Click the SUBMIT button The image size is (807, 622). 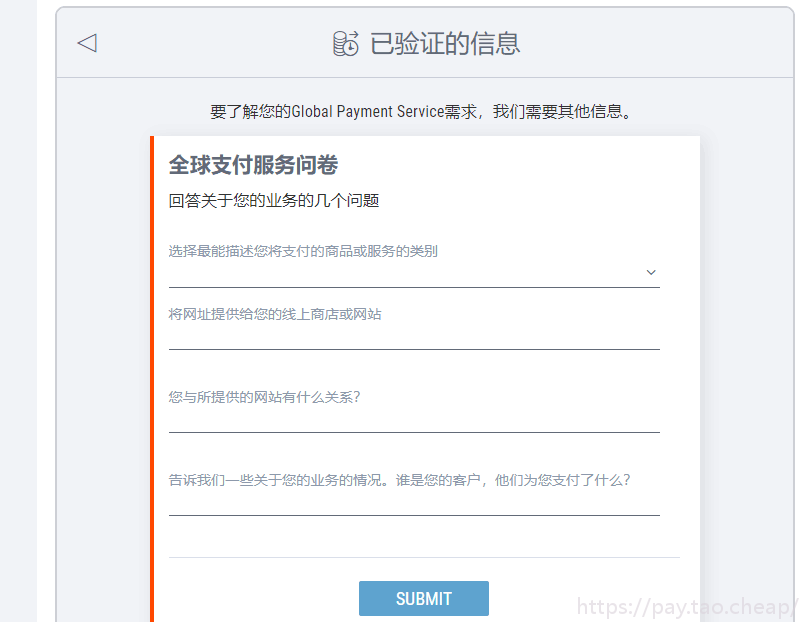[423, 598]
